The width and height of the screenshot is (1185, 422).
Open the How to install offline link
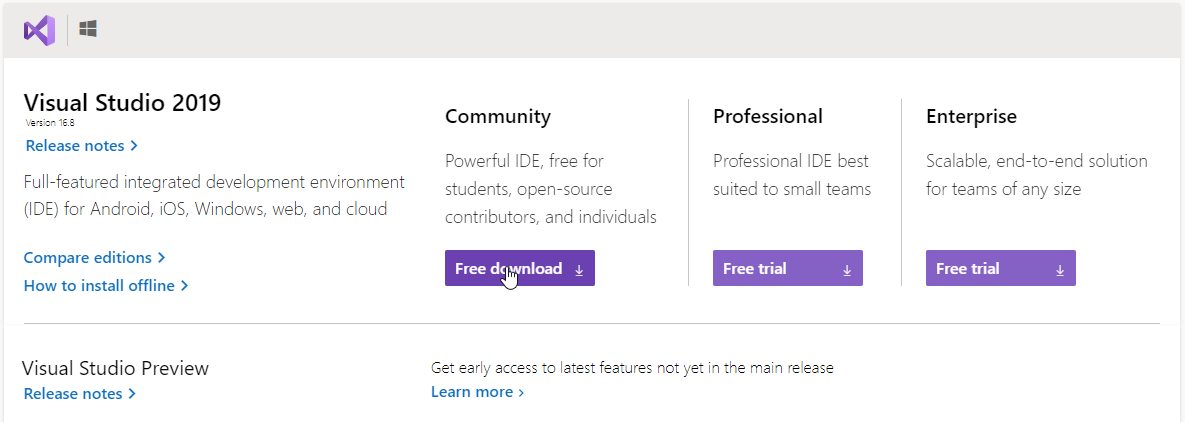point(99,286)
